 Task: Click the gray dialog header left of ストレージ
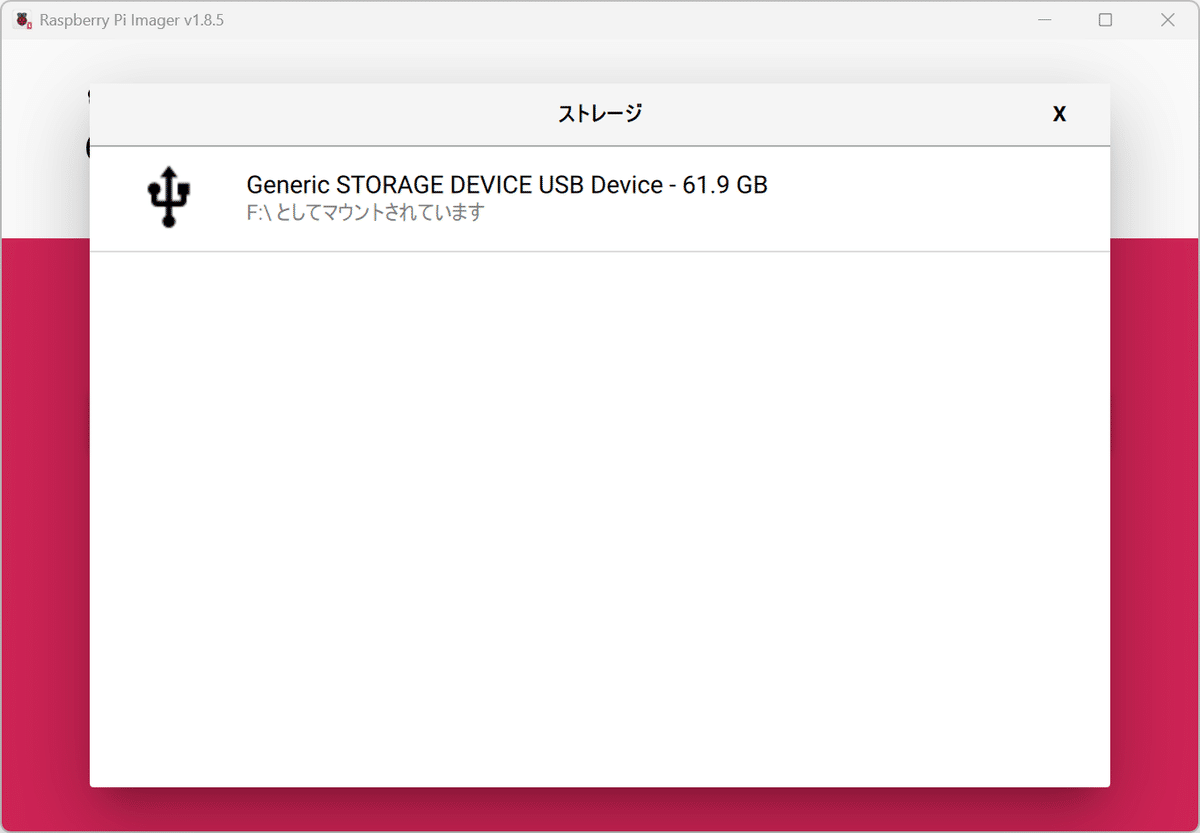[320, 114]
